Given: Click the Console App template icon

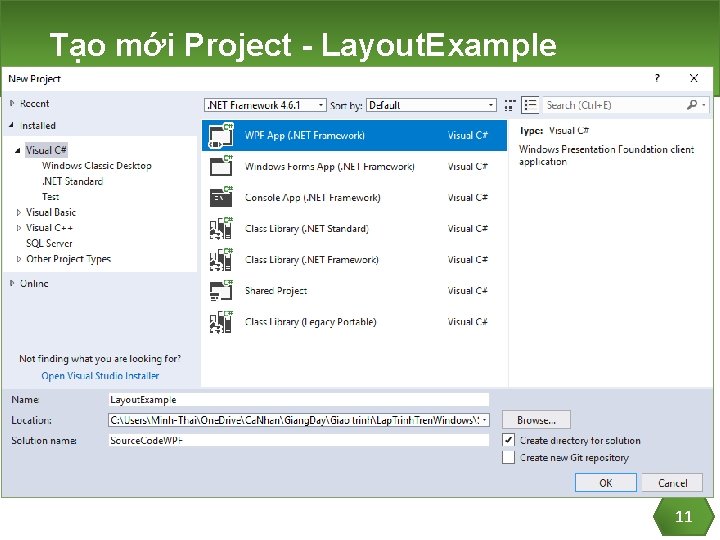Looking at the screenshot, I should coord(221,197).
